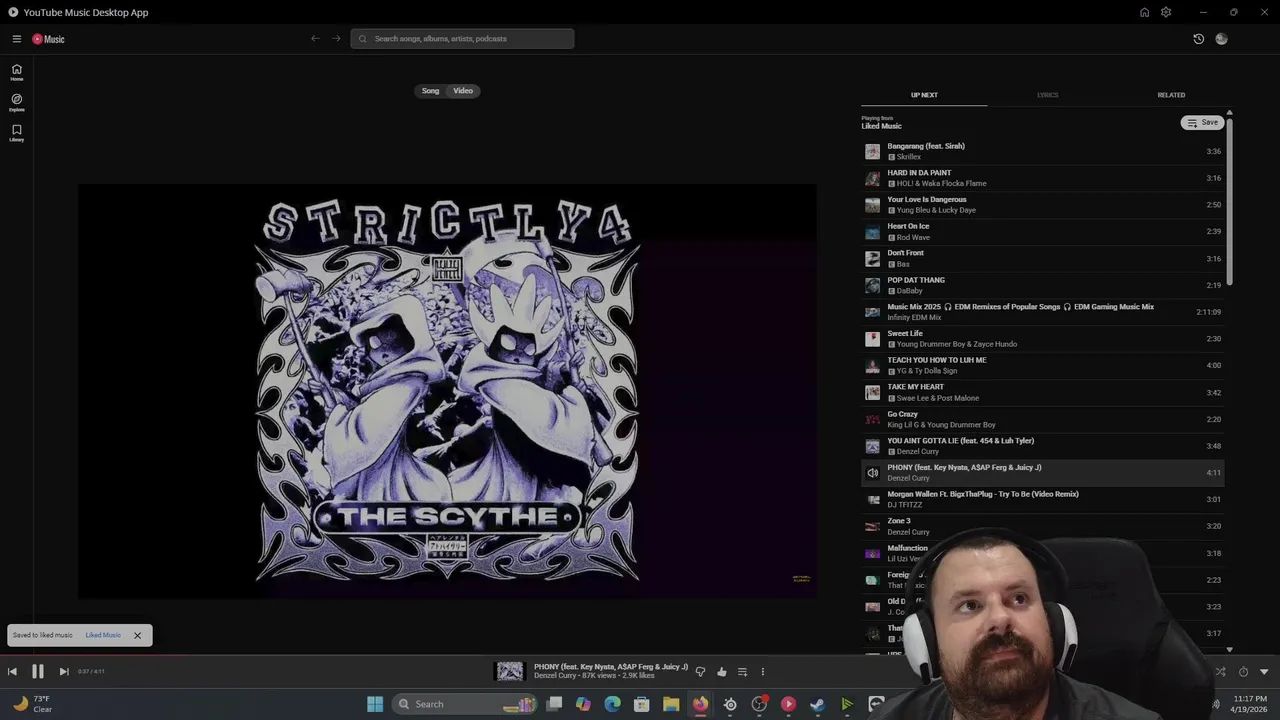Screen dimensions: 1280x720
Task: Open the LYRICS tab
Action: click(x=1047, y=95)
